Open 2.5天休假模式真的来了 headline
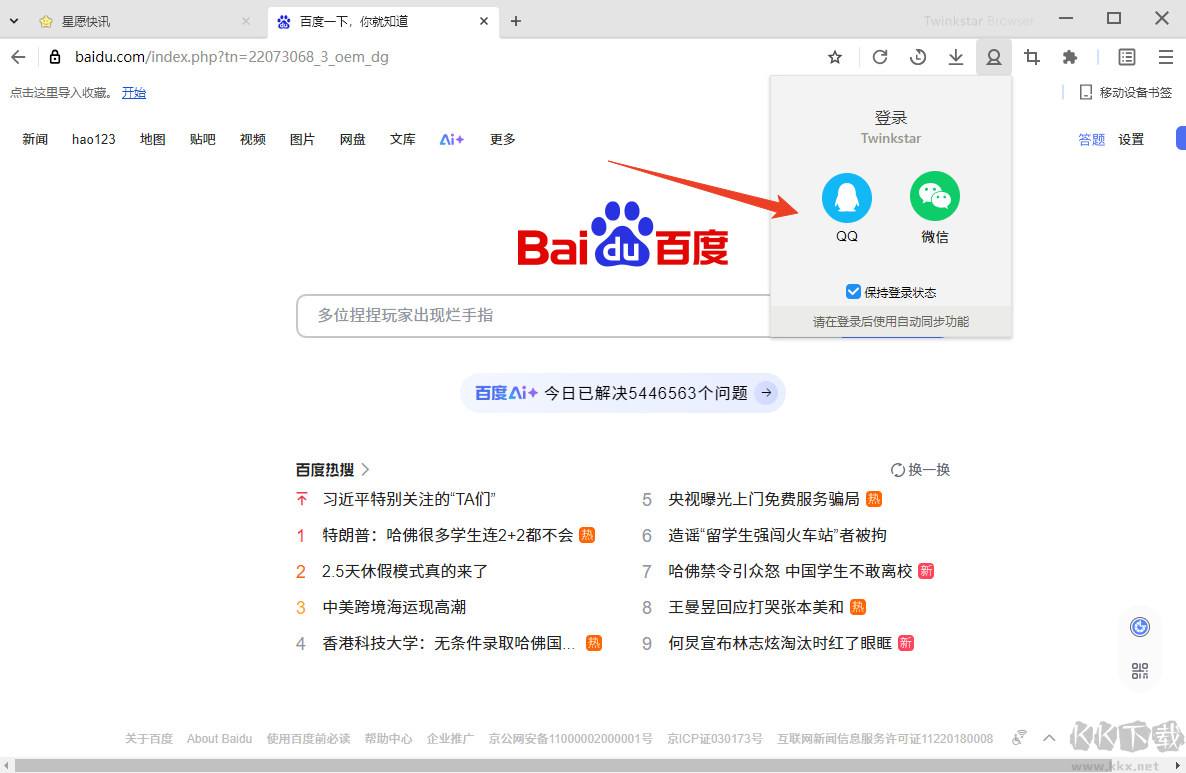The width and height of the screenshot is (1186, 773). coord(405,571)
